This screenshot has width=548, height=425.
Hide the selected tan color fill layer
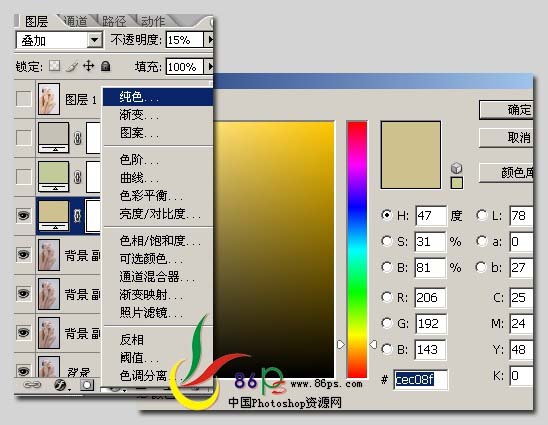coord(23,215)
